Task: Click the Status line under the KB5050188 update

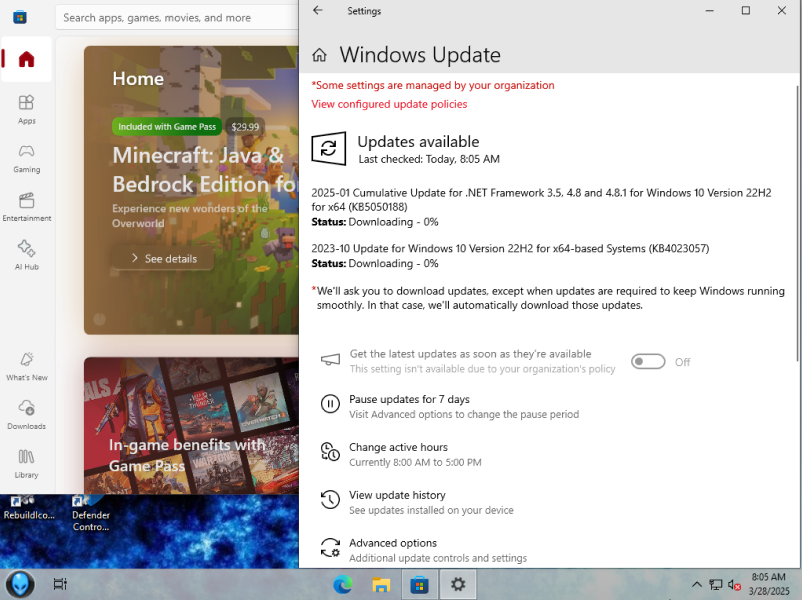Action: (375, 222)
